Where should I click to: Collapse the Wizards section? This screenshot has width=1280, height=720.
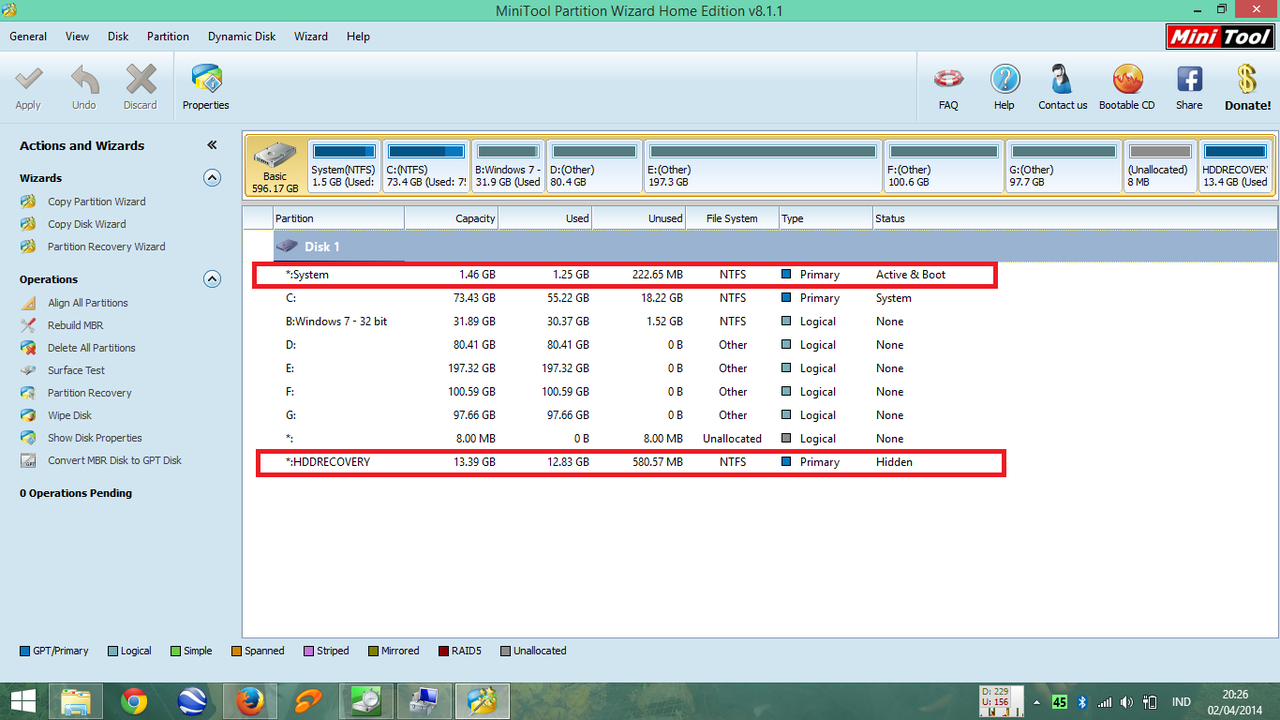point(212,178)
